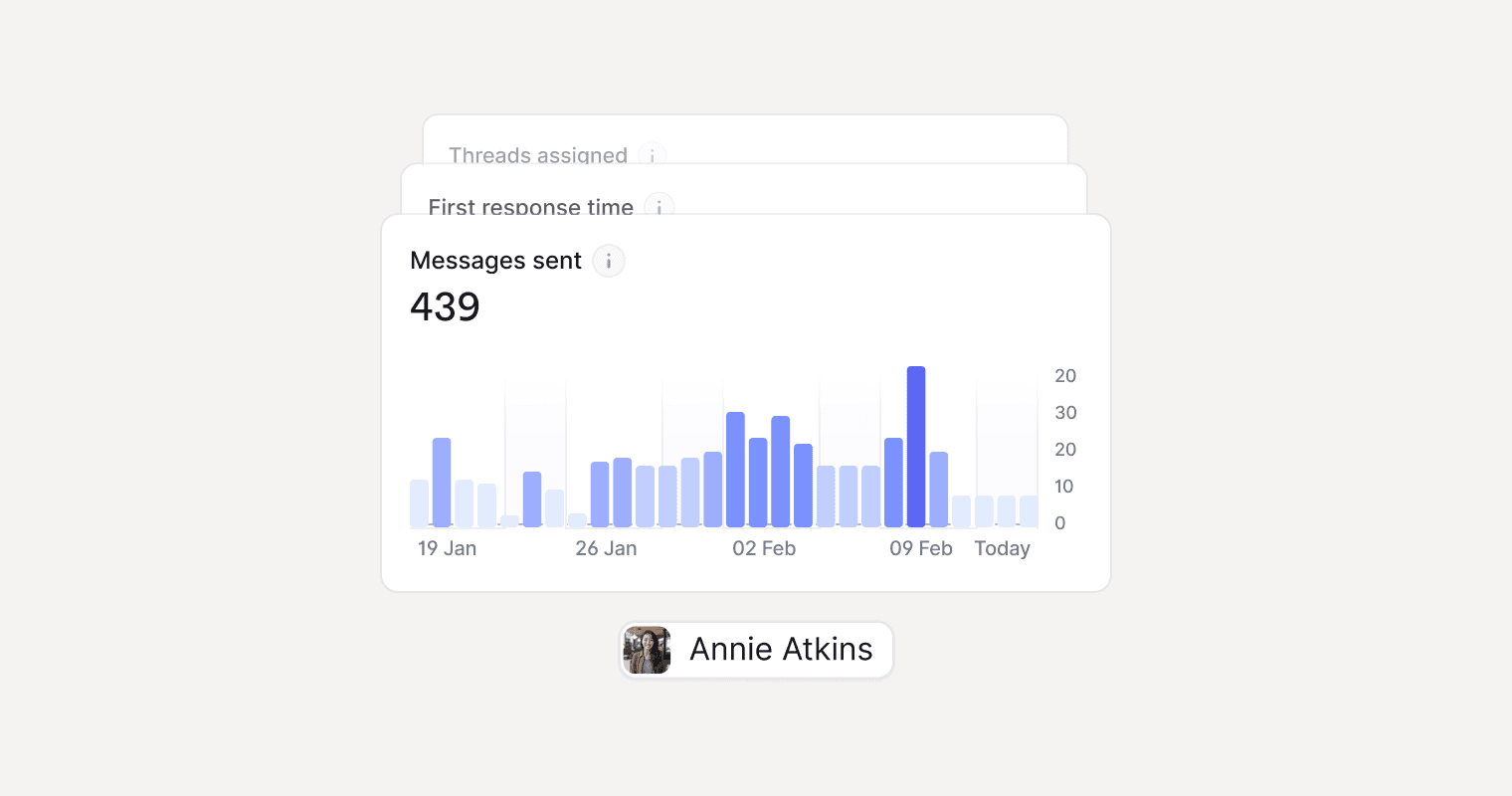Select the tallest dark blue bar in chart
This screenshot has height=796, width=1512.
coord(916,447)
